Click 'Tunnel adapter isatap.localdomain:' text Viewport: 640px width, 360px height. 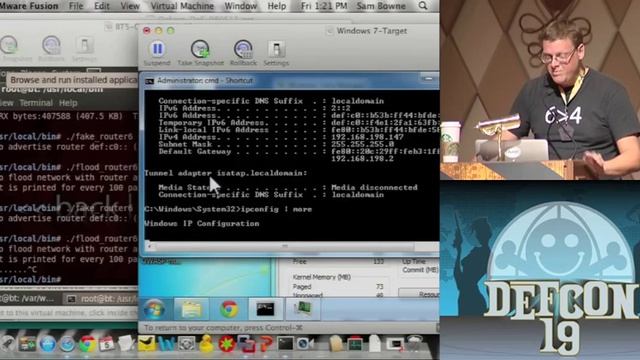click(226, 173)
